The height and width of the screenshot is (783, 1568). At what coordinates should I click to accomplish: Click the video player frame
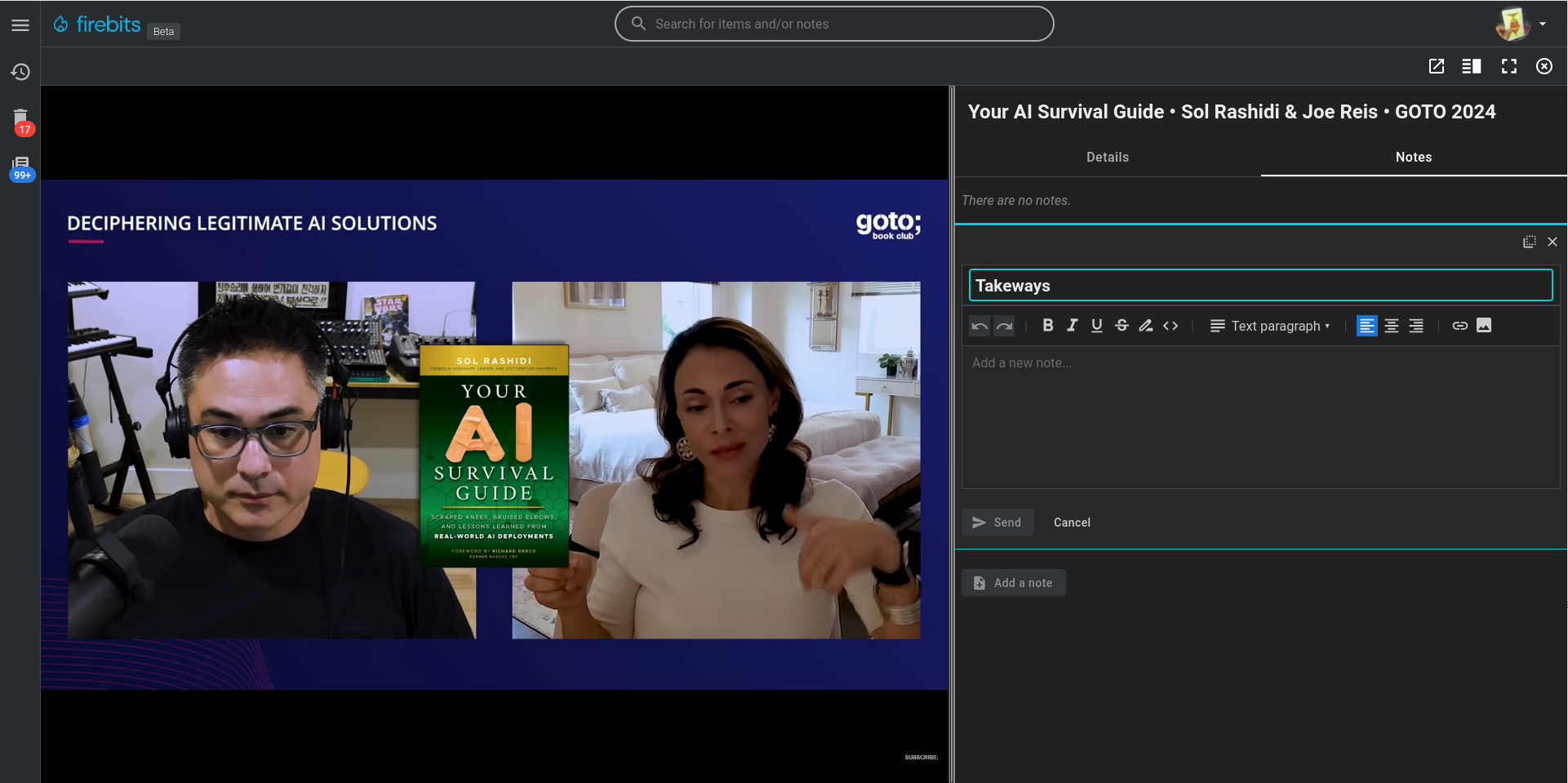coord(495,434)
